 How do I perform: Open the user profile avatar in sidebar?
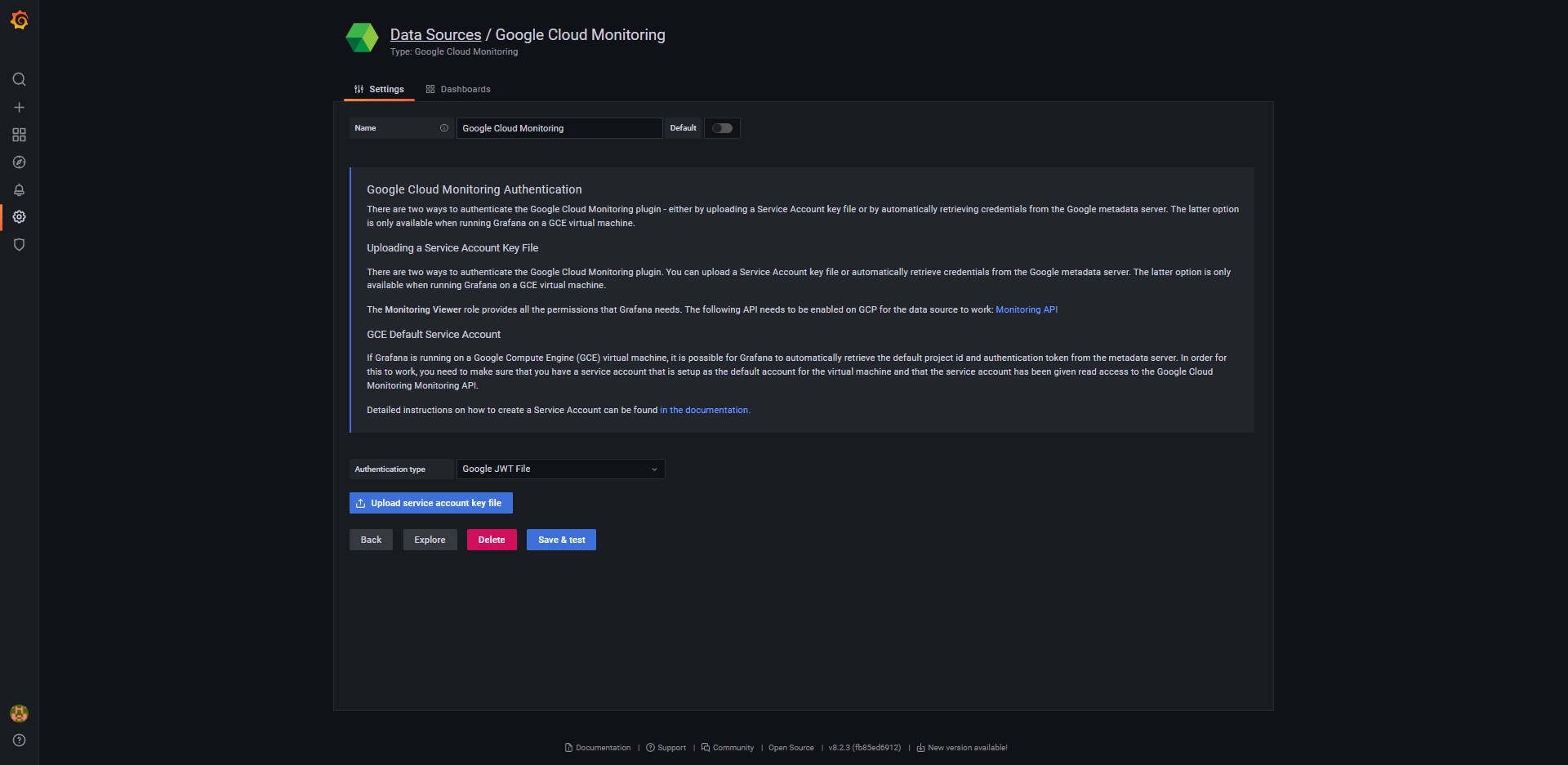tap(20, 714)
